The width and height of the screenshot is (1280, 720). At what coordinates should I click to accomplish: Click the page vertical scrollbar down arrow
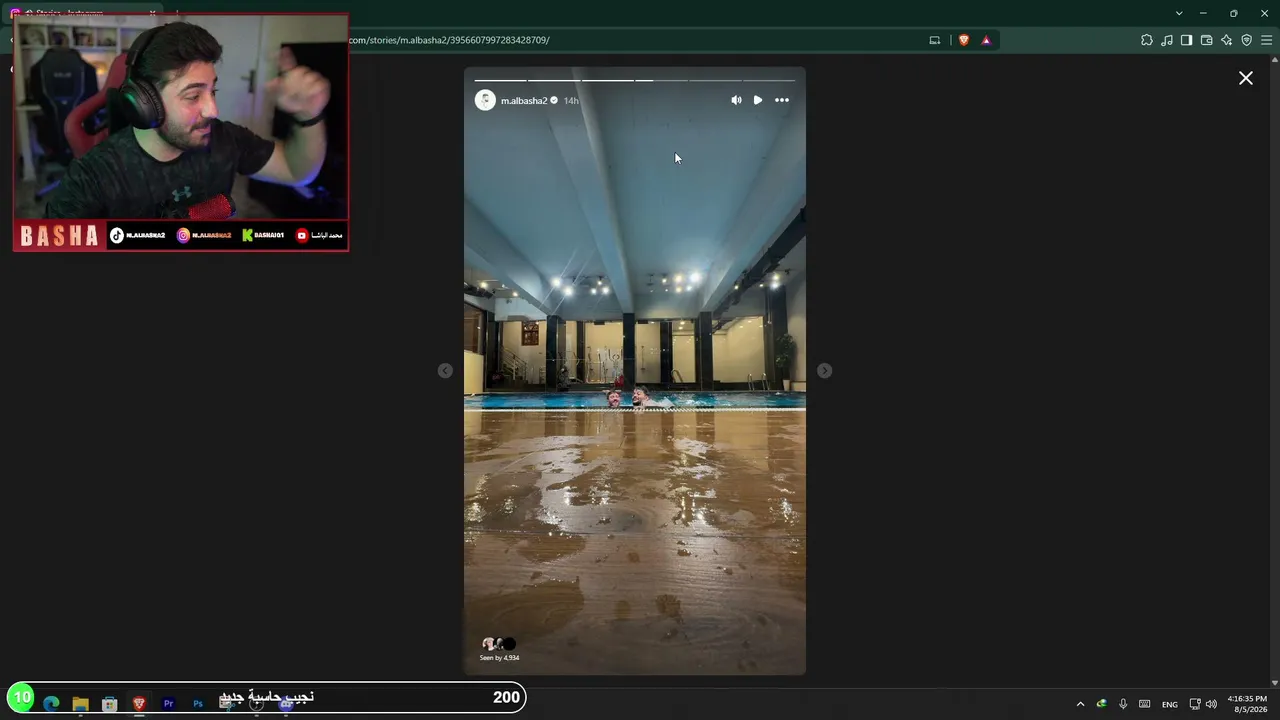[1274, 683]
